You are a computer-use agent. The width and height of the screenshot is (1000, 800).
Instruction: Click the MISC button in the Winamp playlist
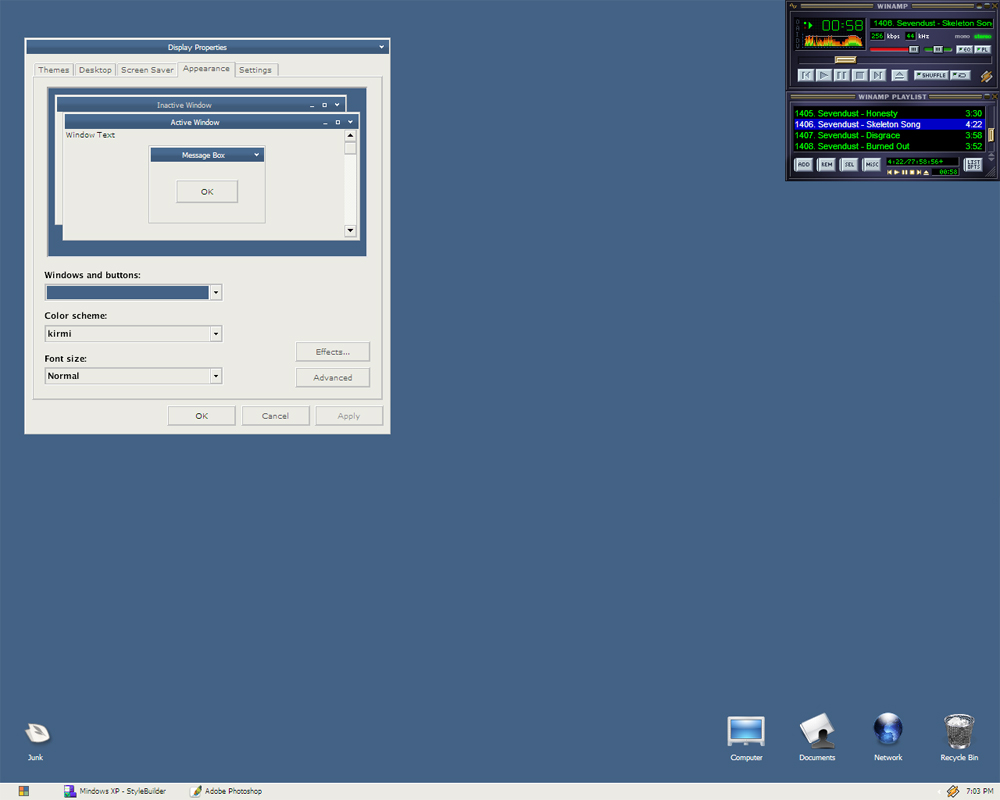click(872, 164)
